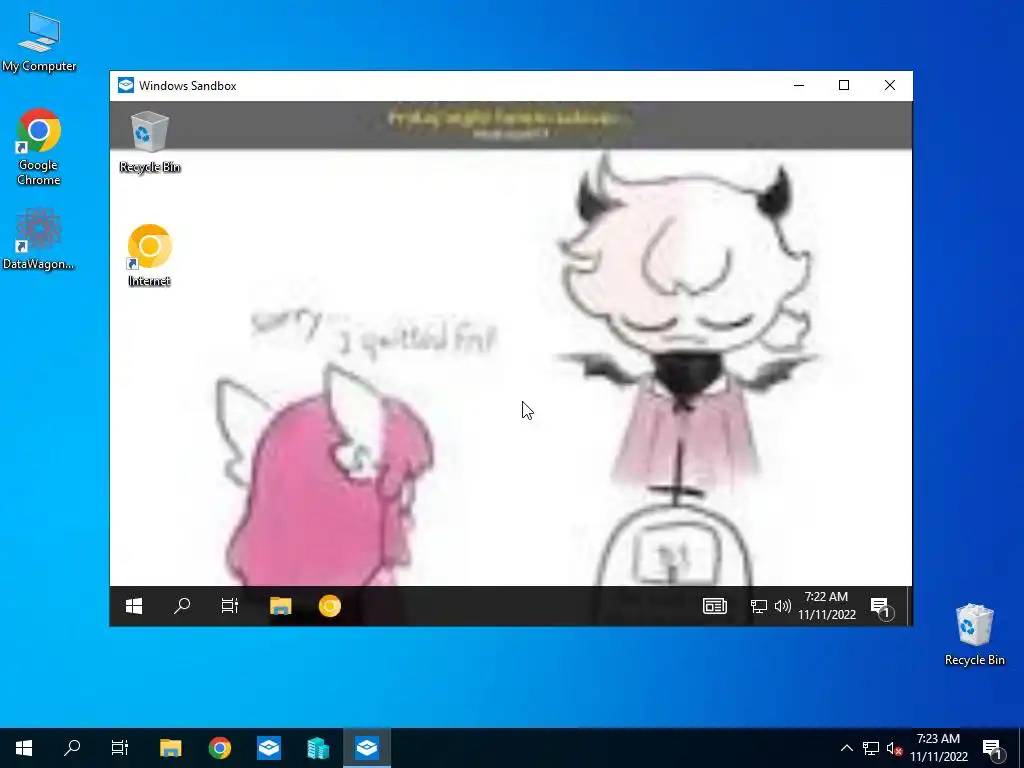Click yellow browser icon on Sandbox taskbar
Image resolution: width=1024 pixels, height=768 pixels.
point(330,606)
